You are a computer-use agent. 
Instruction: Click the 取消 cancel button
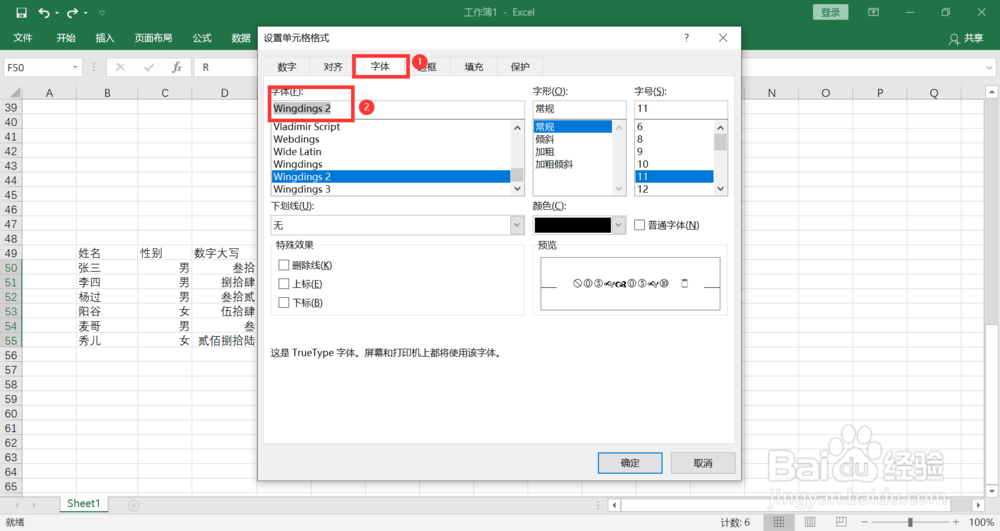pyautogui.click(x=703, y=463)
